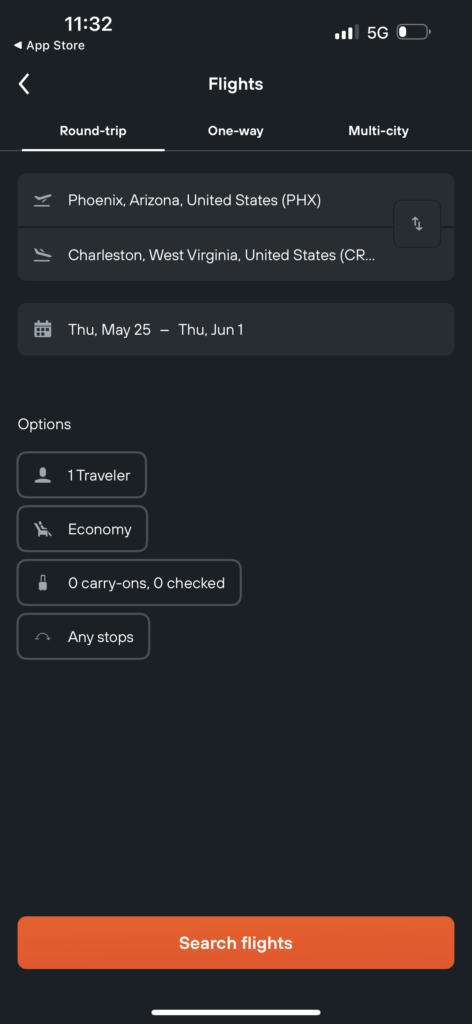Tap the seat class icon
Image resolution: width=472 pixels, height=1024 pixels.
(x=43, y=529)
